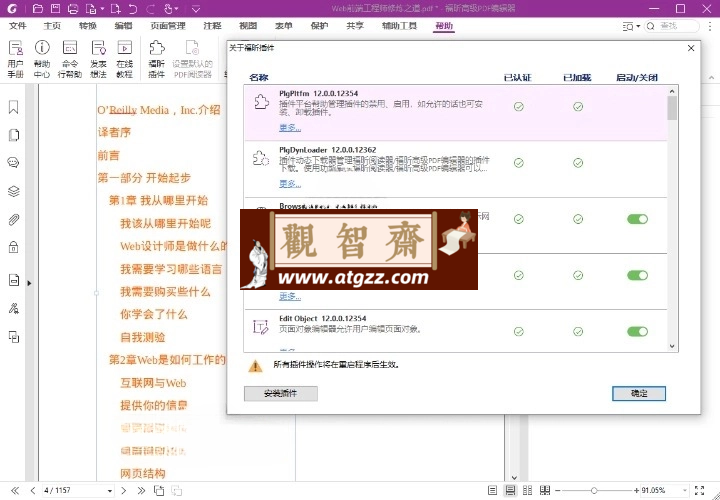Viewport: 720px width, 500px height.
Task: Open the Pages thumbnail panel icon
Action: coord(14,135)
